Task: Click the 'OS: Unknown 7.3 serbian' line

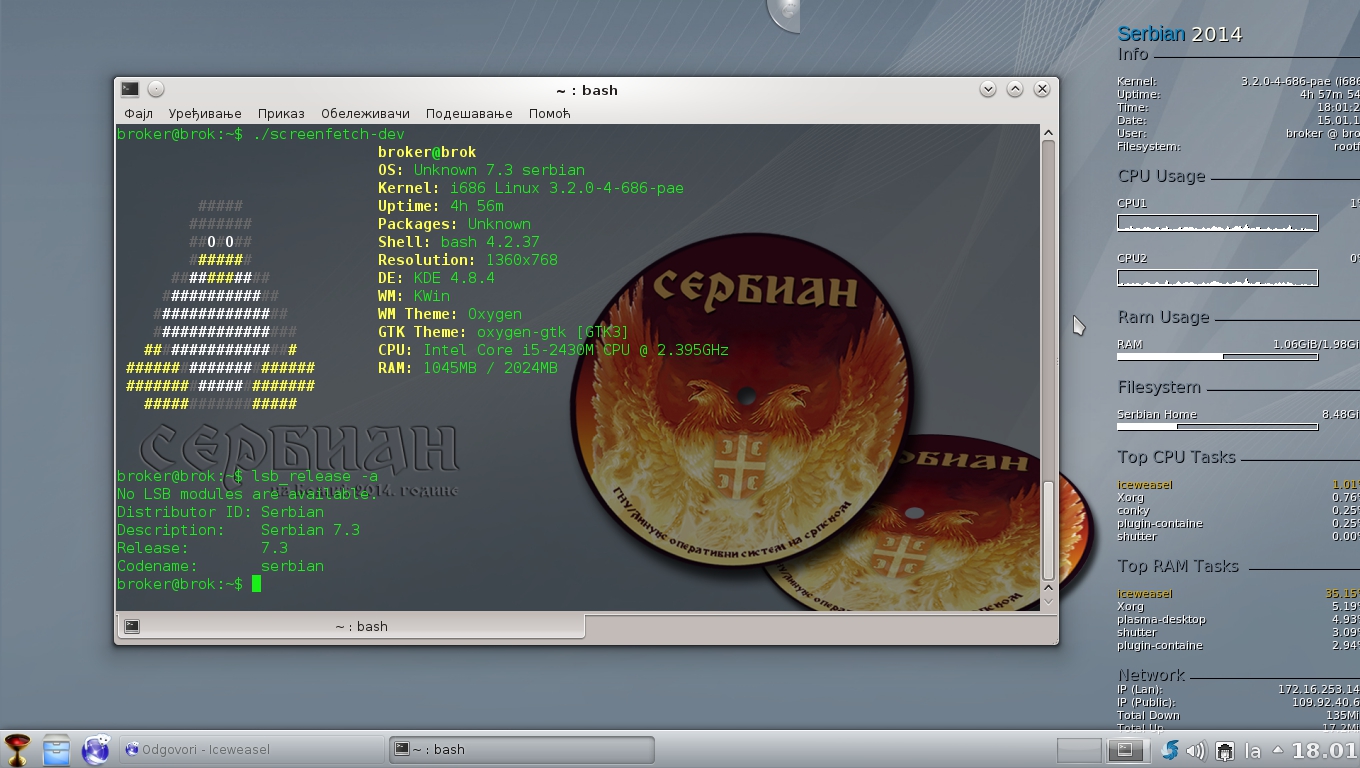Action: pos(481,170)
